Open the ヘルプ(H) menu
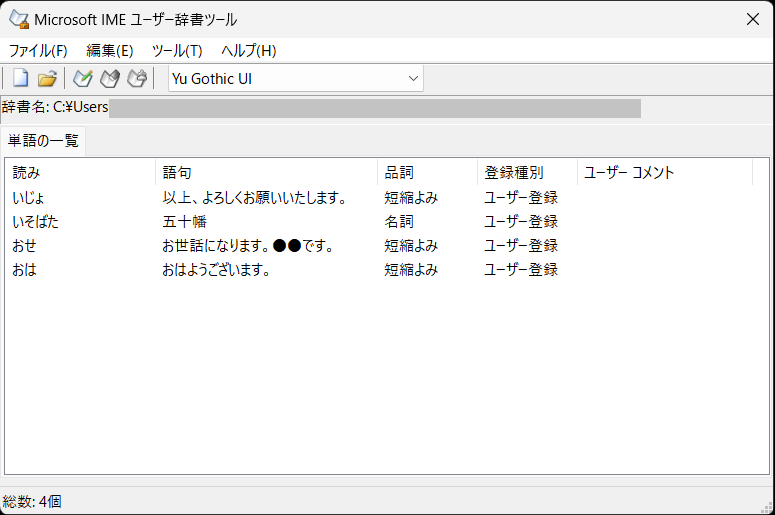The height and width of the screenshot is (515, 775). (249, 50)
